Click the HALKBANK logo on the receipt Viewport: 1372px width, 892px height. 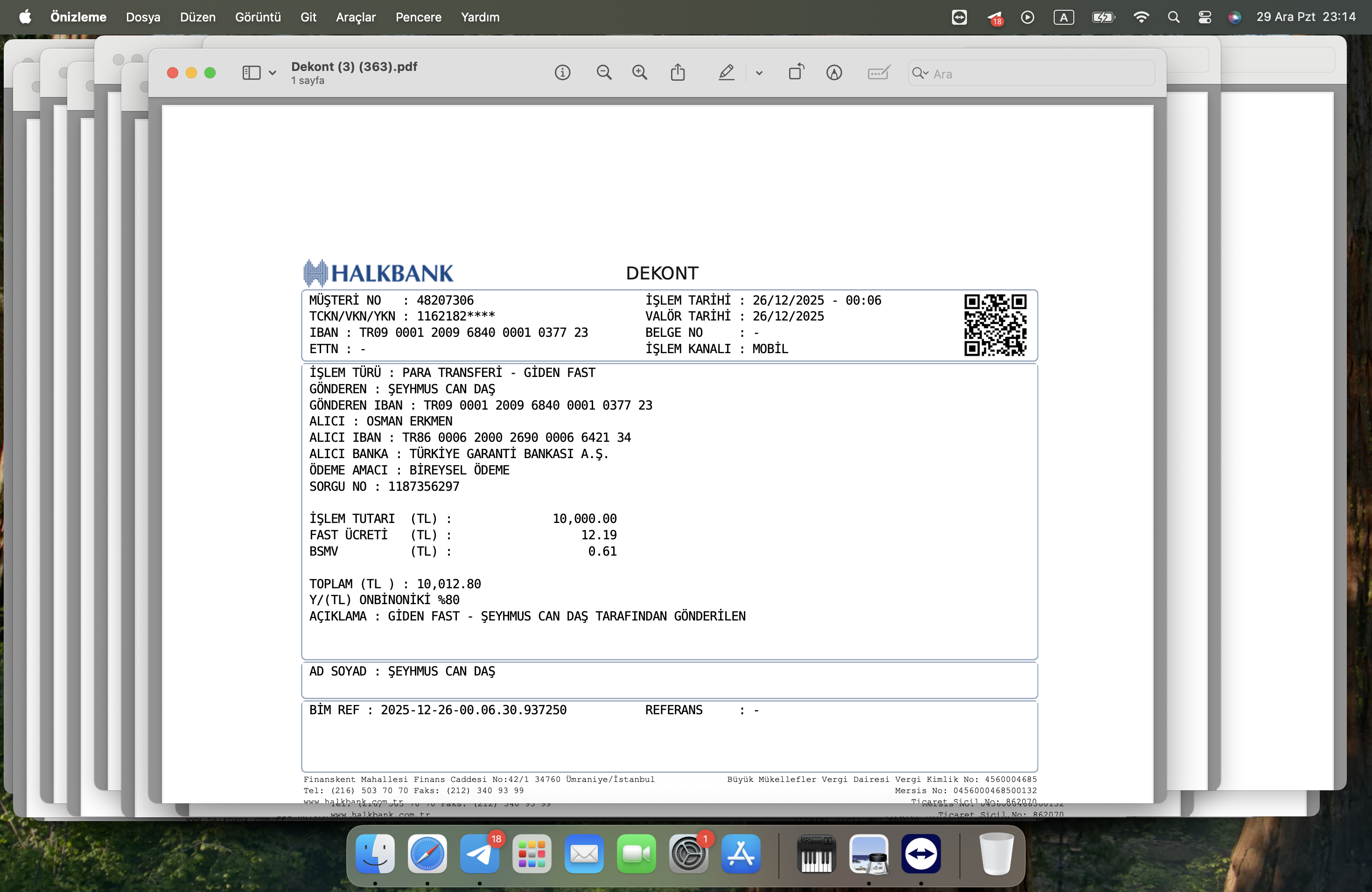tap(379, 273)
